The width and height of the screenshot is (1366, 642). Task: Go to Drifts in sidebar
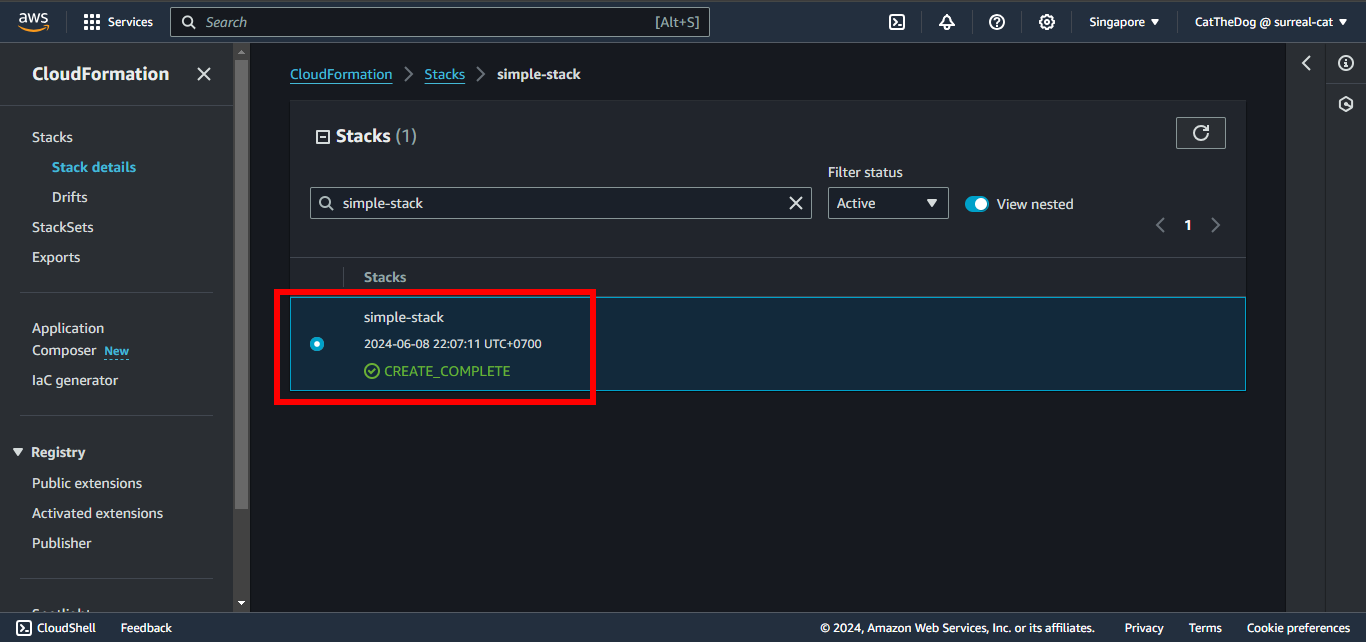point(70,197)
